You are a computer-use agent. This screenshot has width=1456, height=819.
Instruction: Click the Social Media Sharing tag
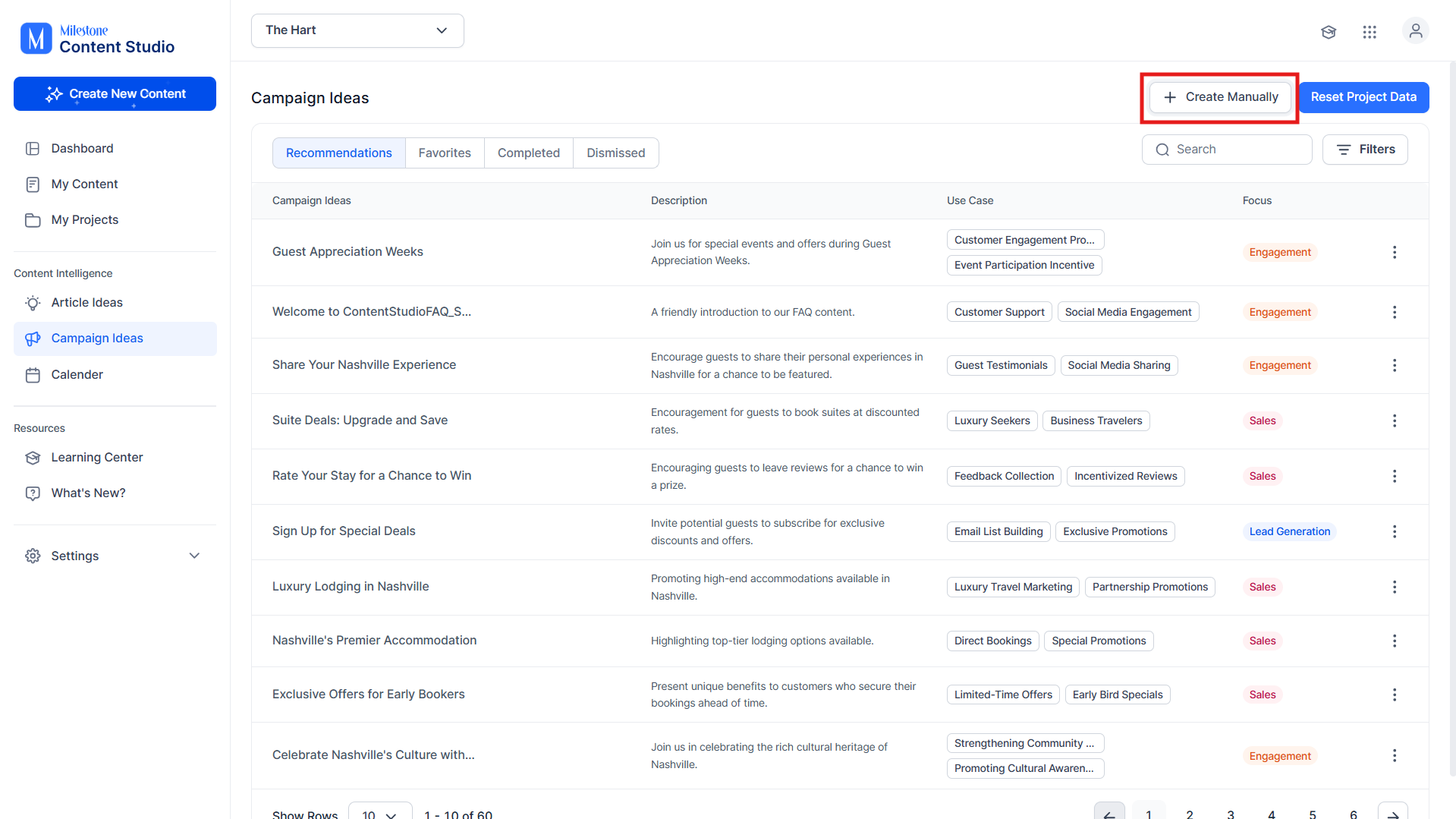pos(1119,366)
